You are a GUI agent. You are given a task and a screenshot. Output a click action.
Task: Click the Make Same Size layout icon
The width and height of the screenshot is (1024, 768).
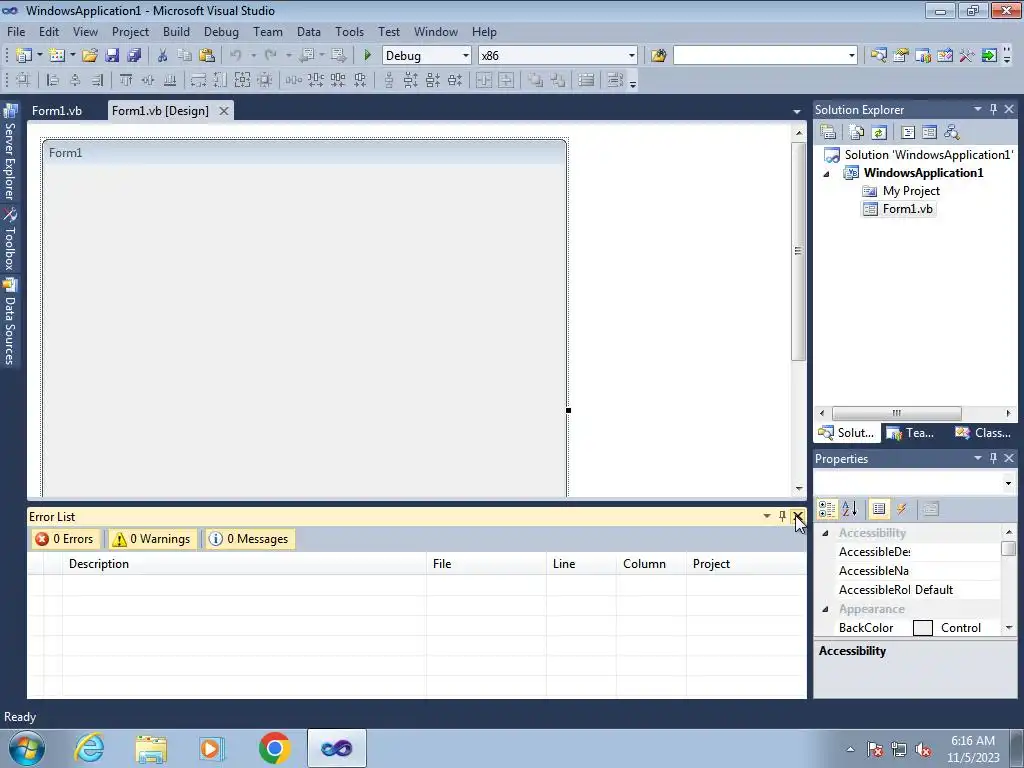point(242,80)
